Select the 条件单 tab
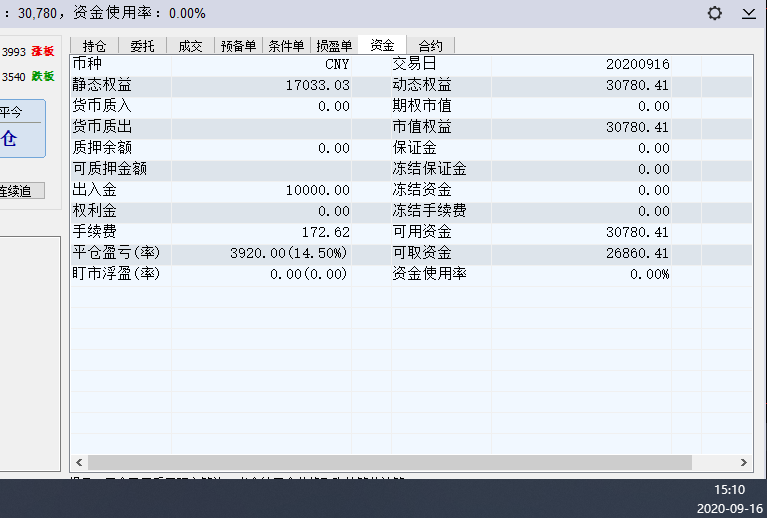This screenshot has width=767, height=518. pos(286,46)
